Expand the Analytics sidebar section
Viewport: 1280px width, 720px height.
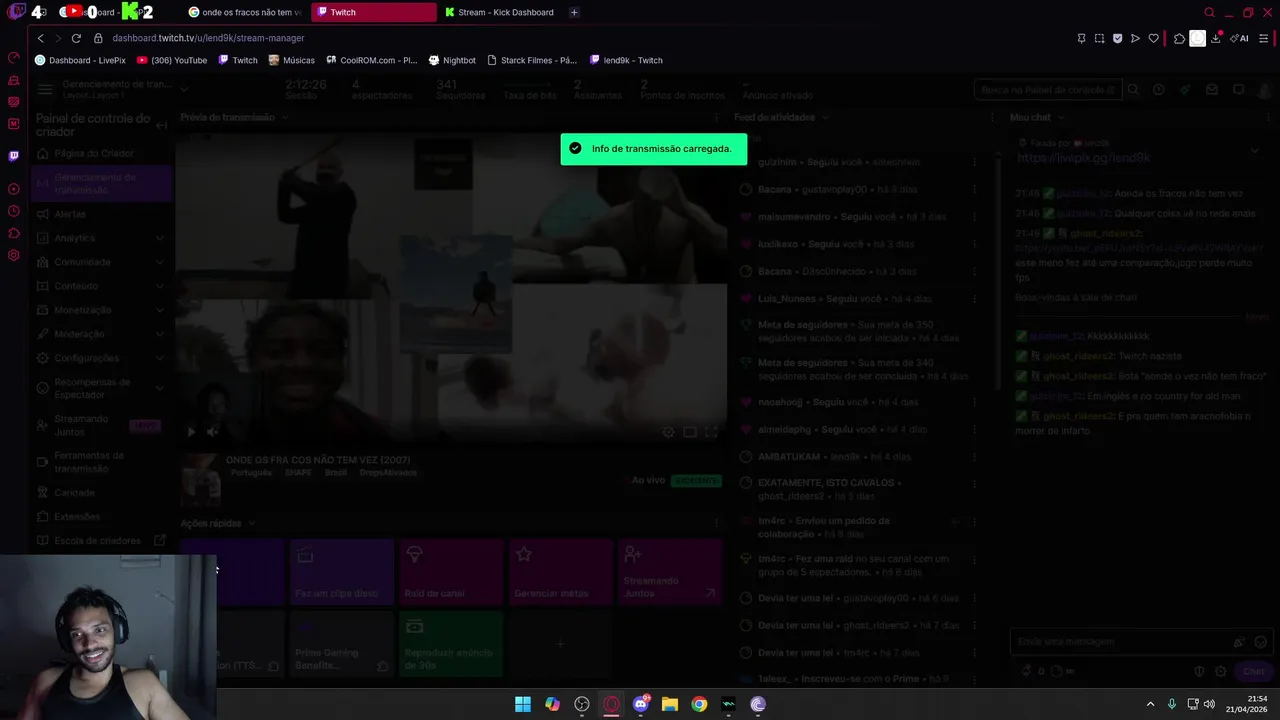159,238
